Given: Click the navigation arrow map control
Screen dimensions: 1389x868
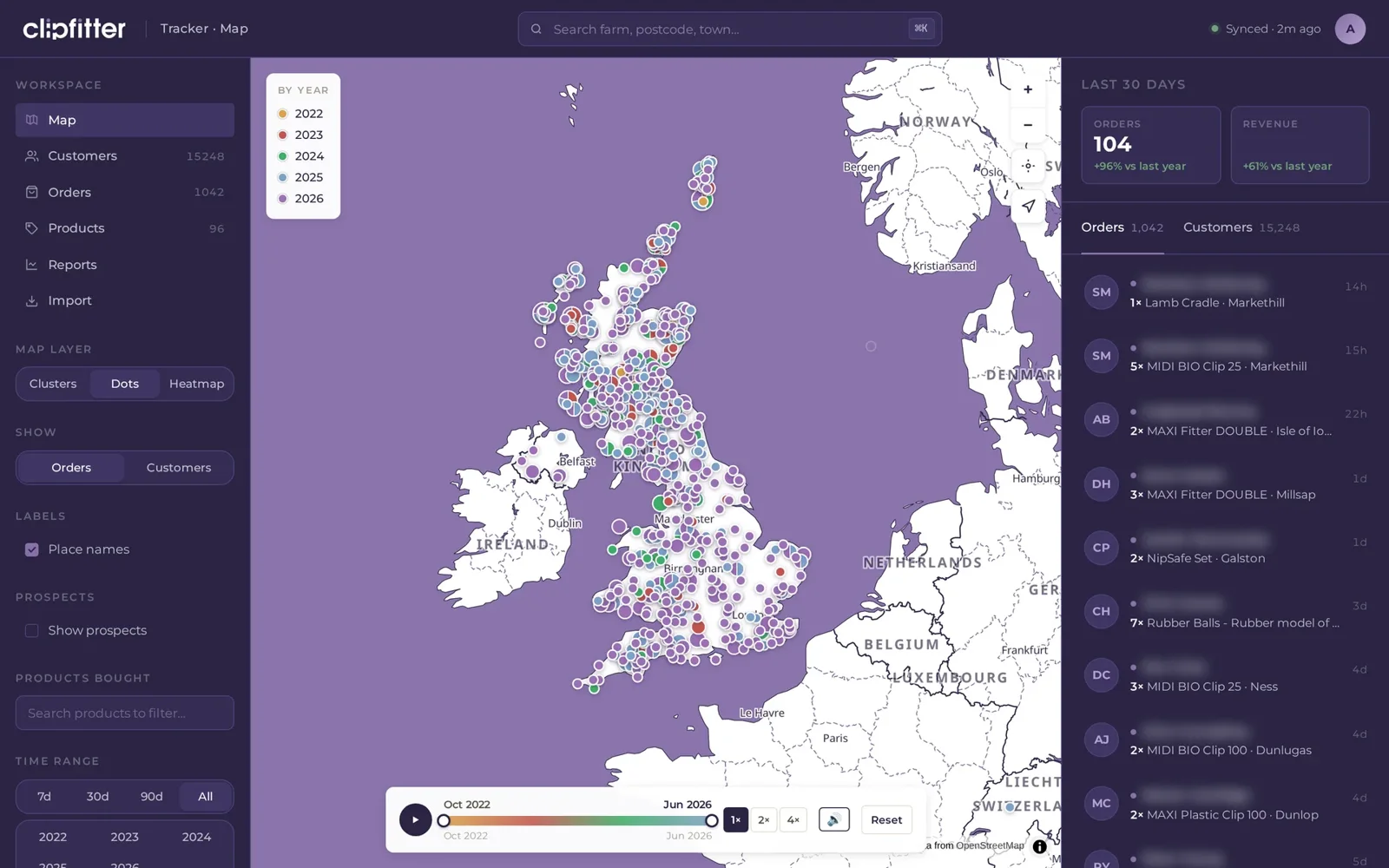Looking at the screenshot, I should point(1028,207).
